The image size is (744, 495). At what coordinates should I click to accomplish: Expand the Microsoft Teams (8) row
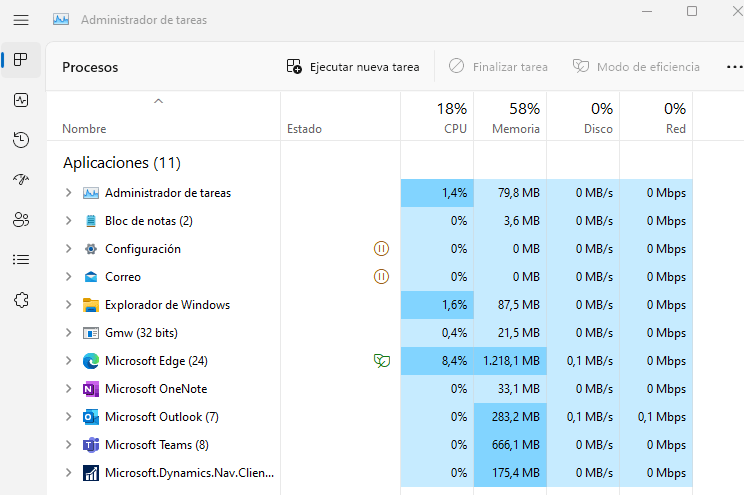tap(68, 445)
